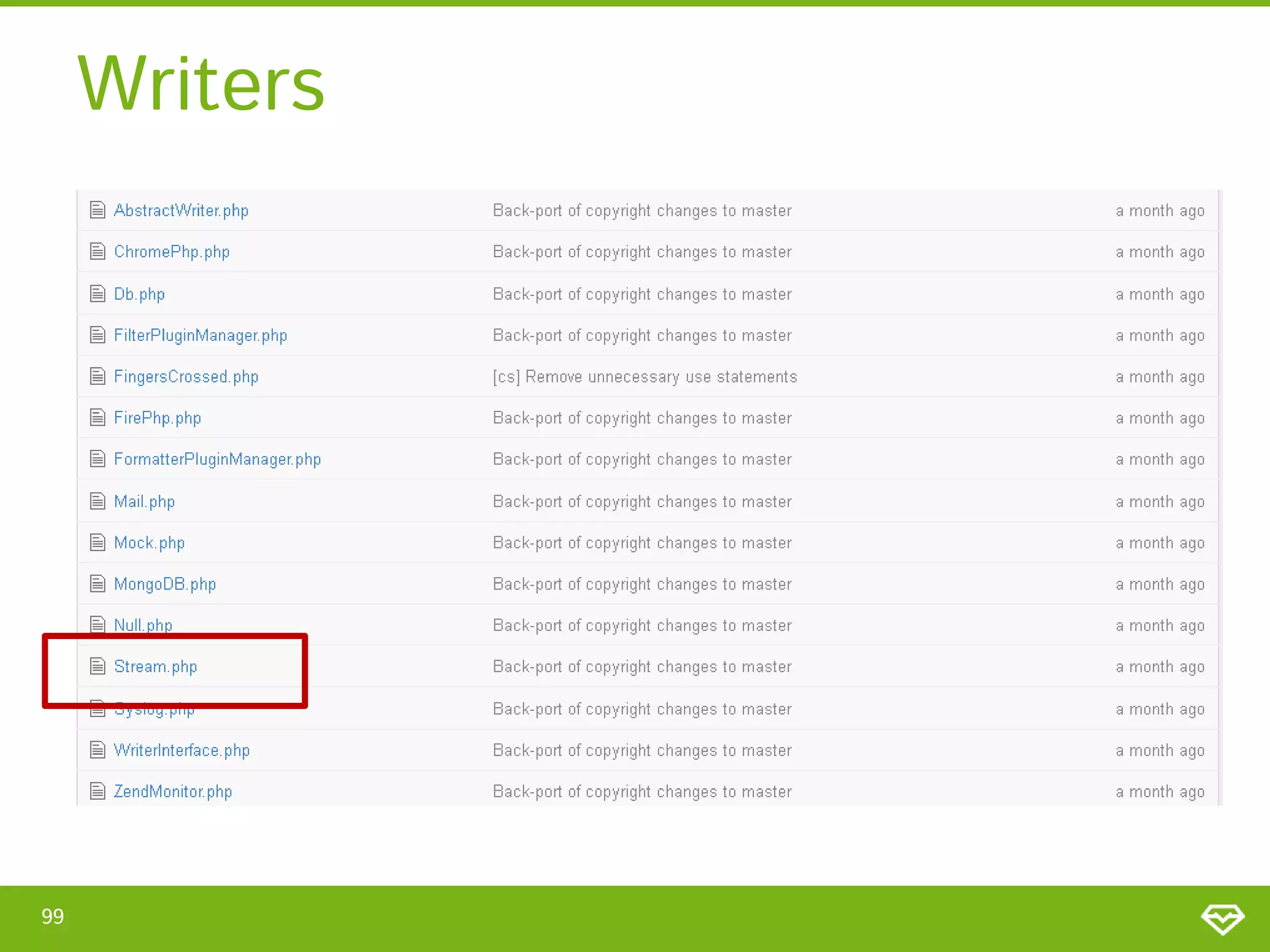Open the FingersCrossed.php file link
The height and width of the screenshot is (952, 1270).
(186, 377)
